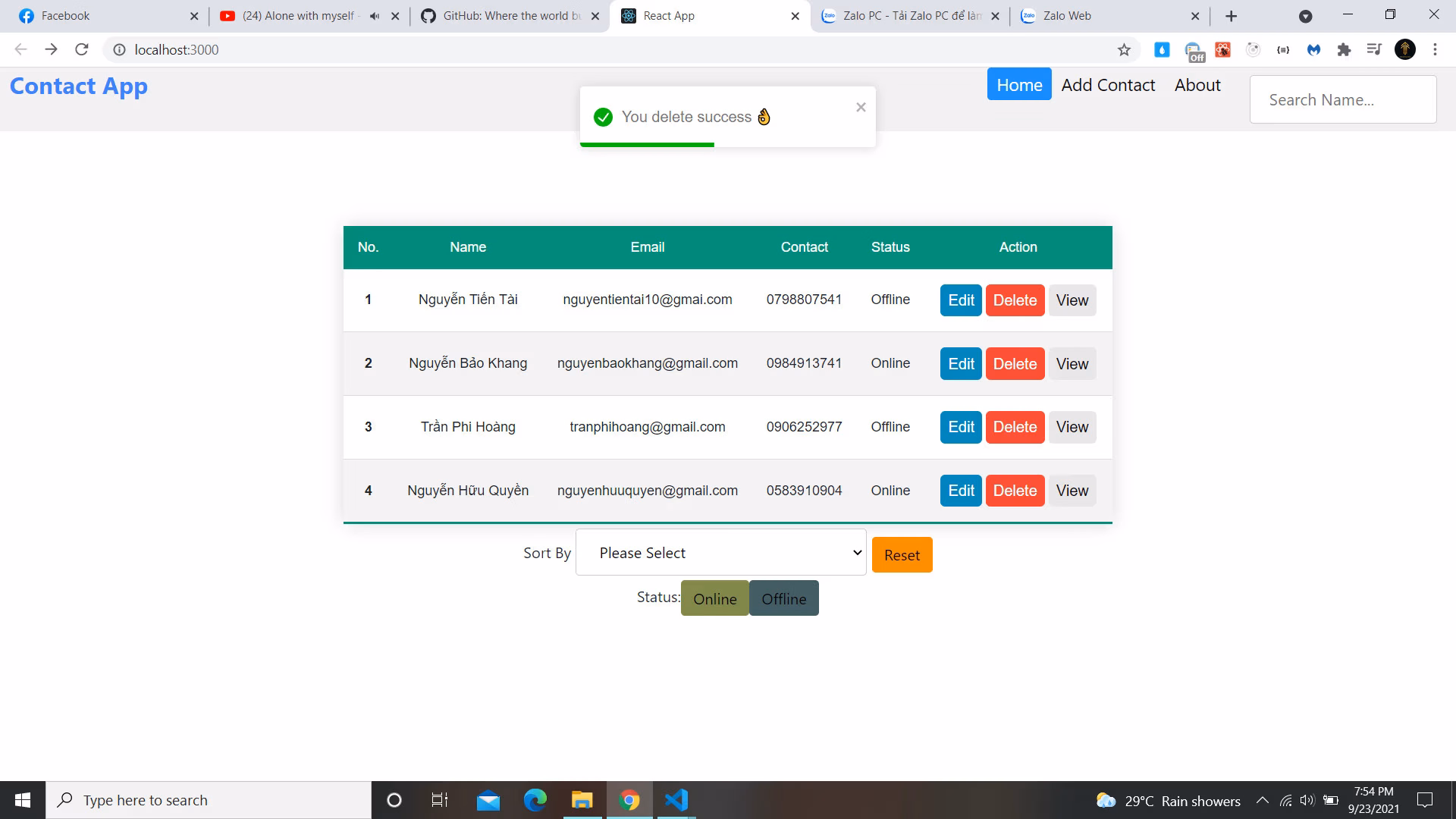The width and height of the screenshot is (1456, 819).
Task: Open media control playlist icon in toolbar
Action: [x=1374, y=50]
